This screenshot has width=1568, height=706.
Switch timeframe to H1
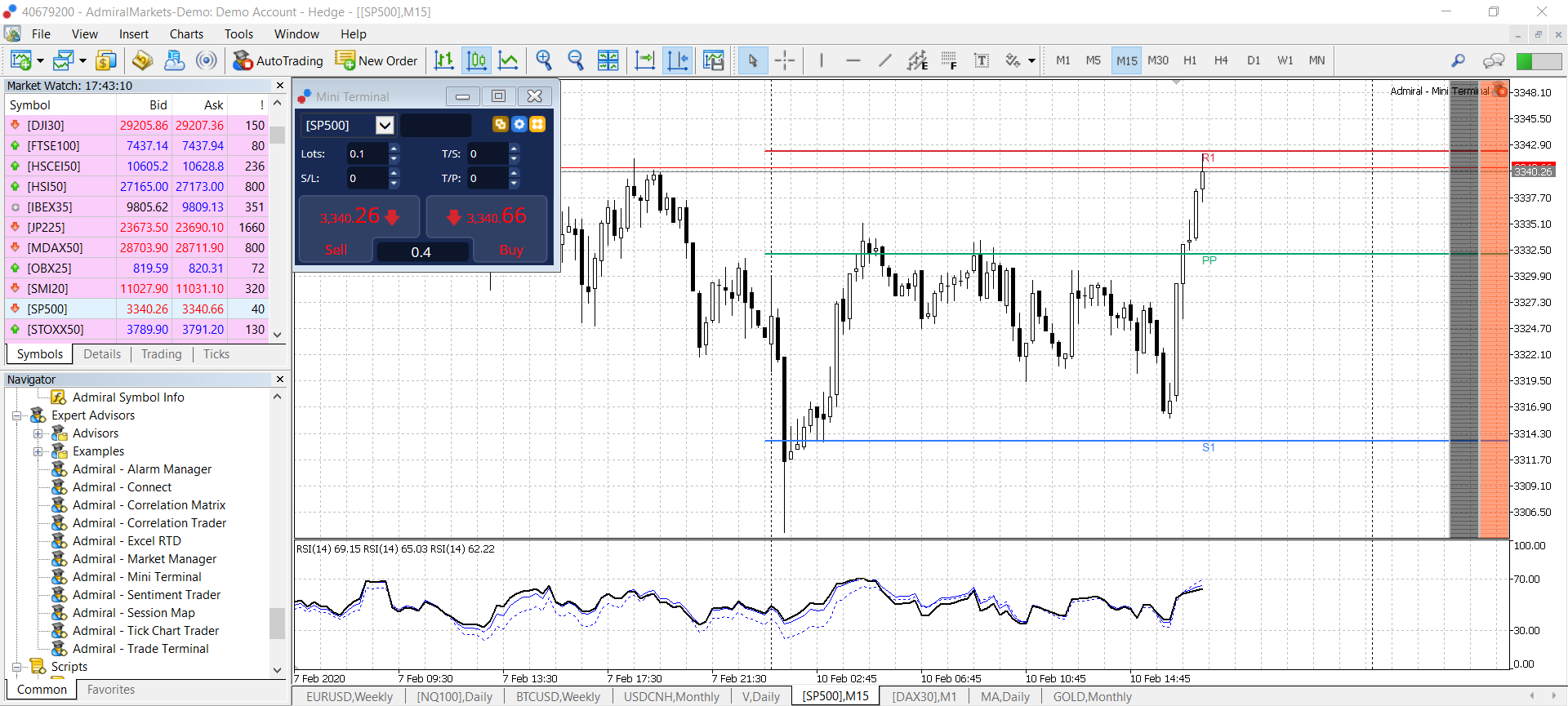coord(1190,60)
